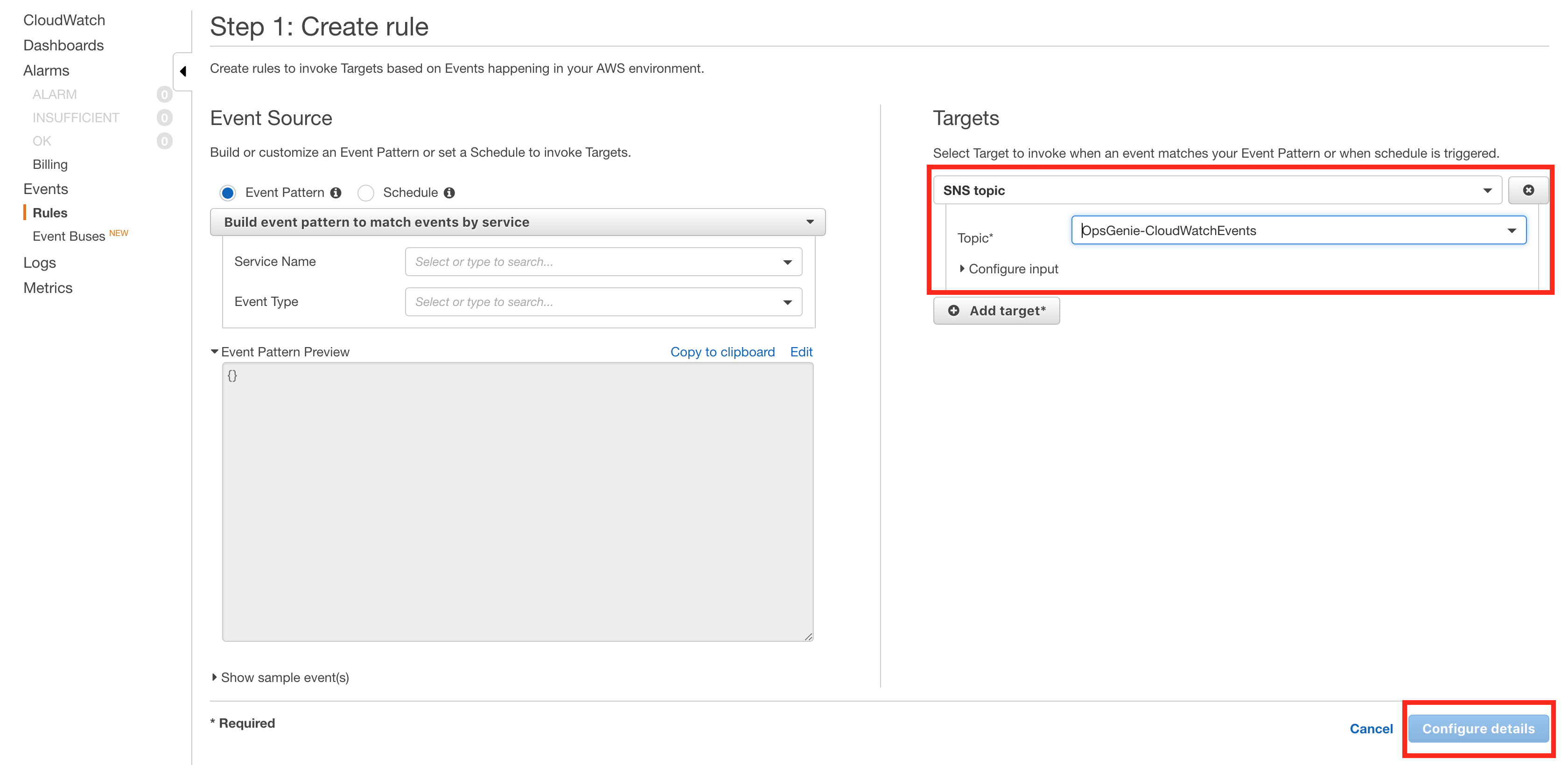Click the plus icon on Add target
1568x765 pixels.
pos(954,311)
